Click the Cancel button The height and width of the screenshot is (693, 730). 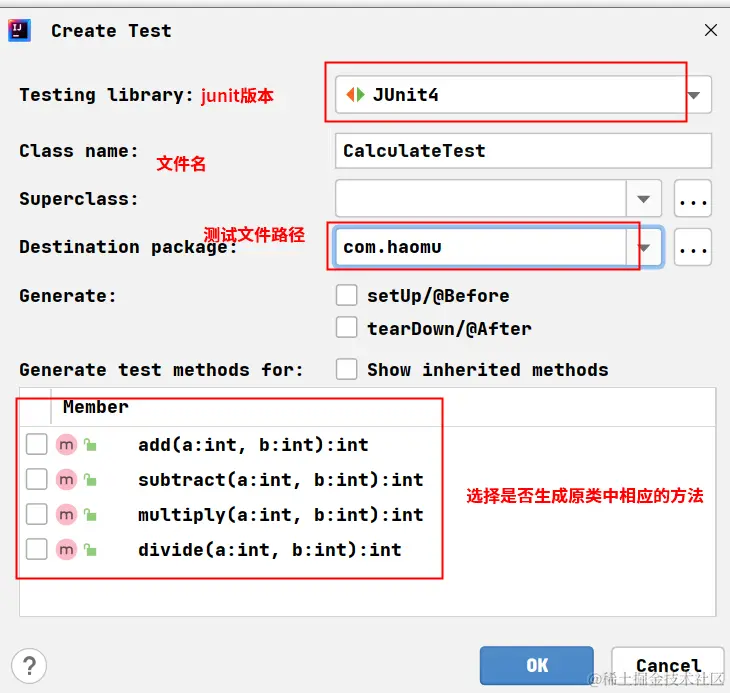point(668,666)
